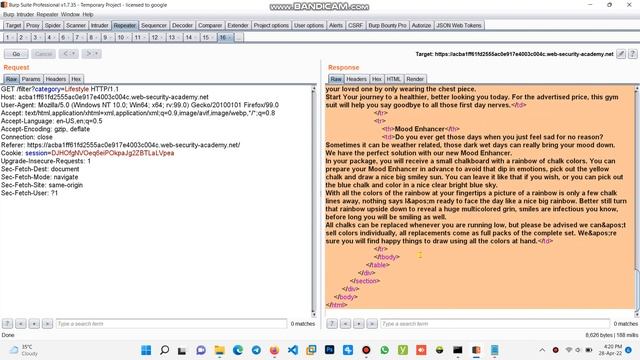Open the chat app taskbar icon
640x360 pixels.
[201, 350]
